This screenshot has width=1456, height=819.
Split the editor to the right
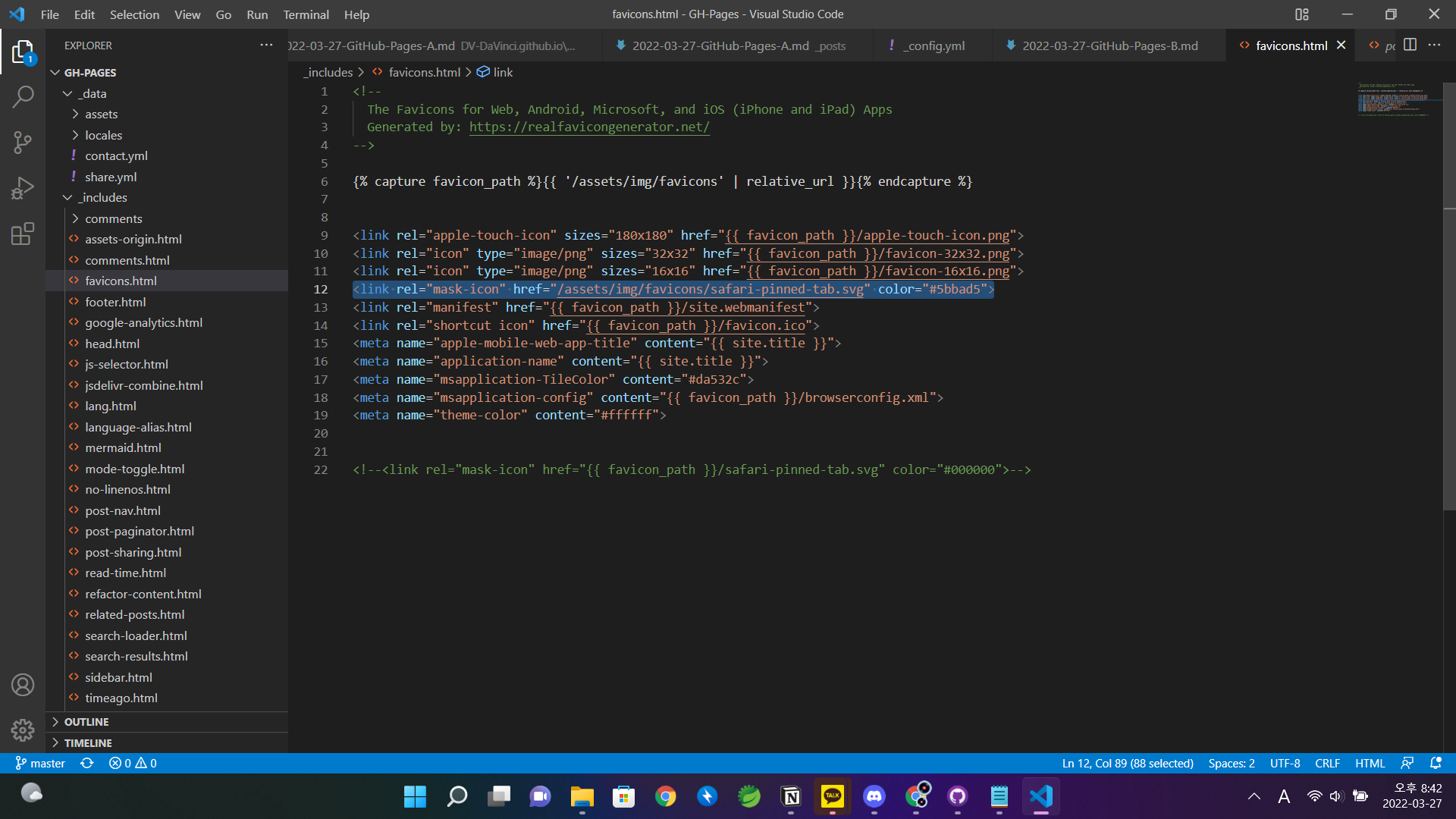click(x=1410, y=45)
